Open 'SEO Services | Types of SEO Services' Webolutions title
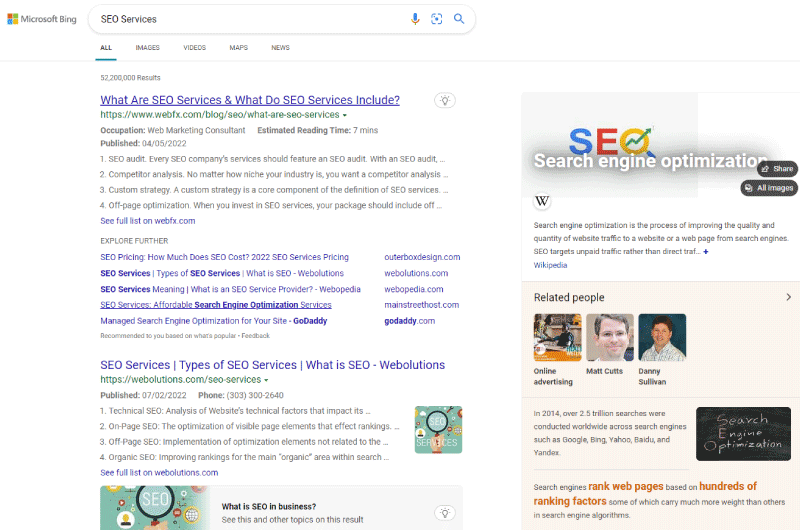800x530 pixels. pos(272,365)
